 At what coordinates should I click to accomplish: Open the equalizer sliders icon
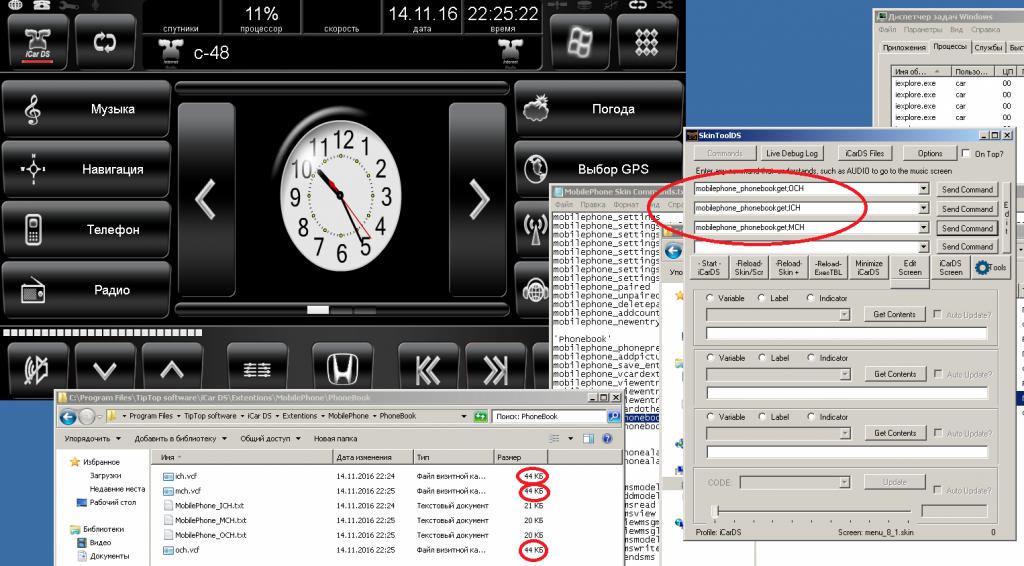257,369
